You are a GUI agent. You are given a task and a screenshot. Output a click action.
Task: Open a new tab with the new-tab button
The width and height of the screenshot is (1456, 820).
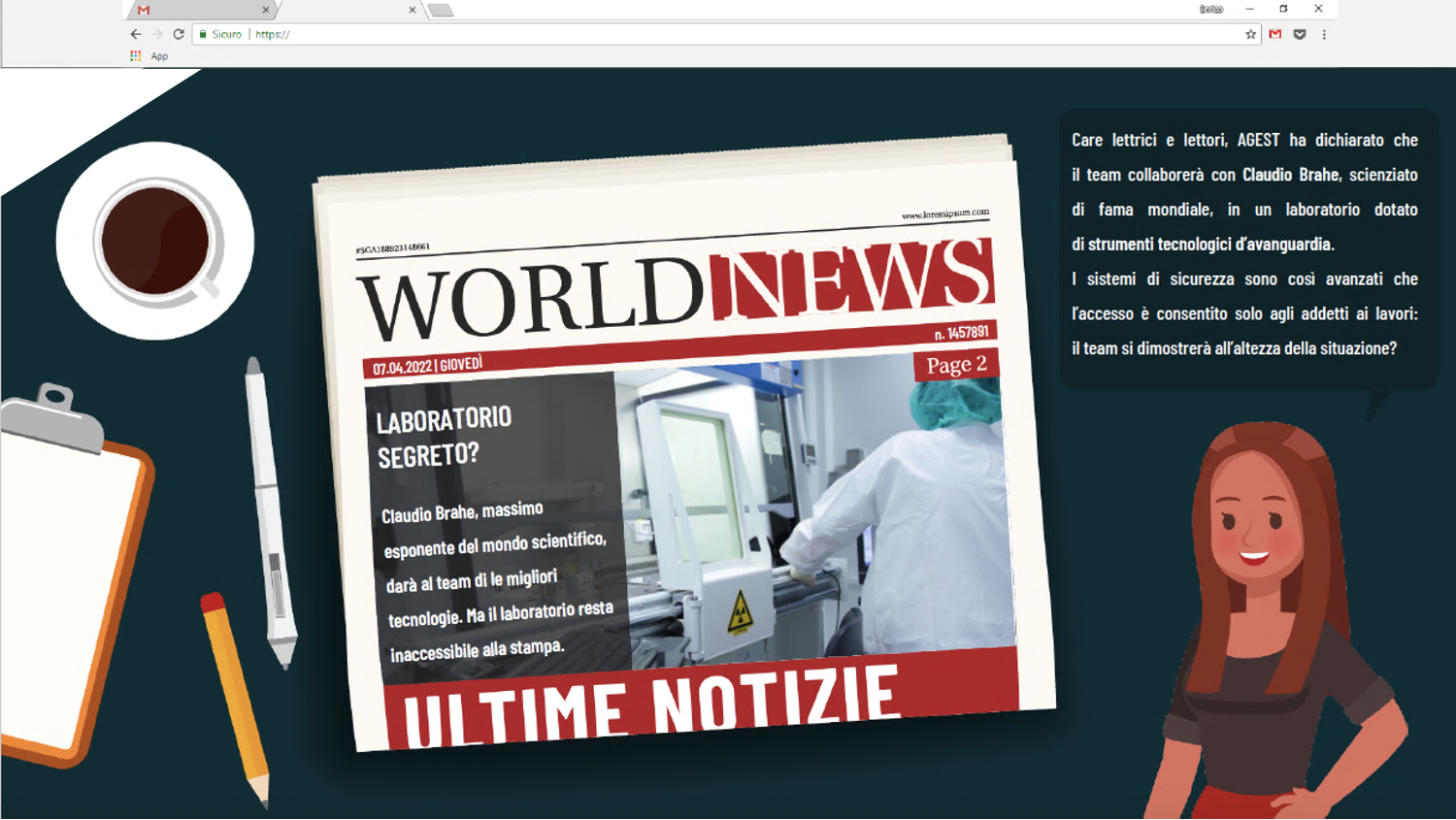(441, 10)
